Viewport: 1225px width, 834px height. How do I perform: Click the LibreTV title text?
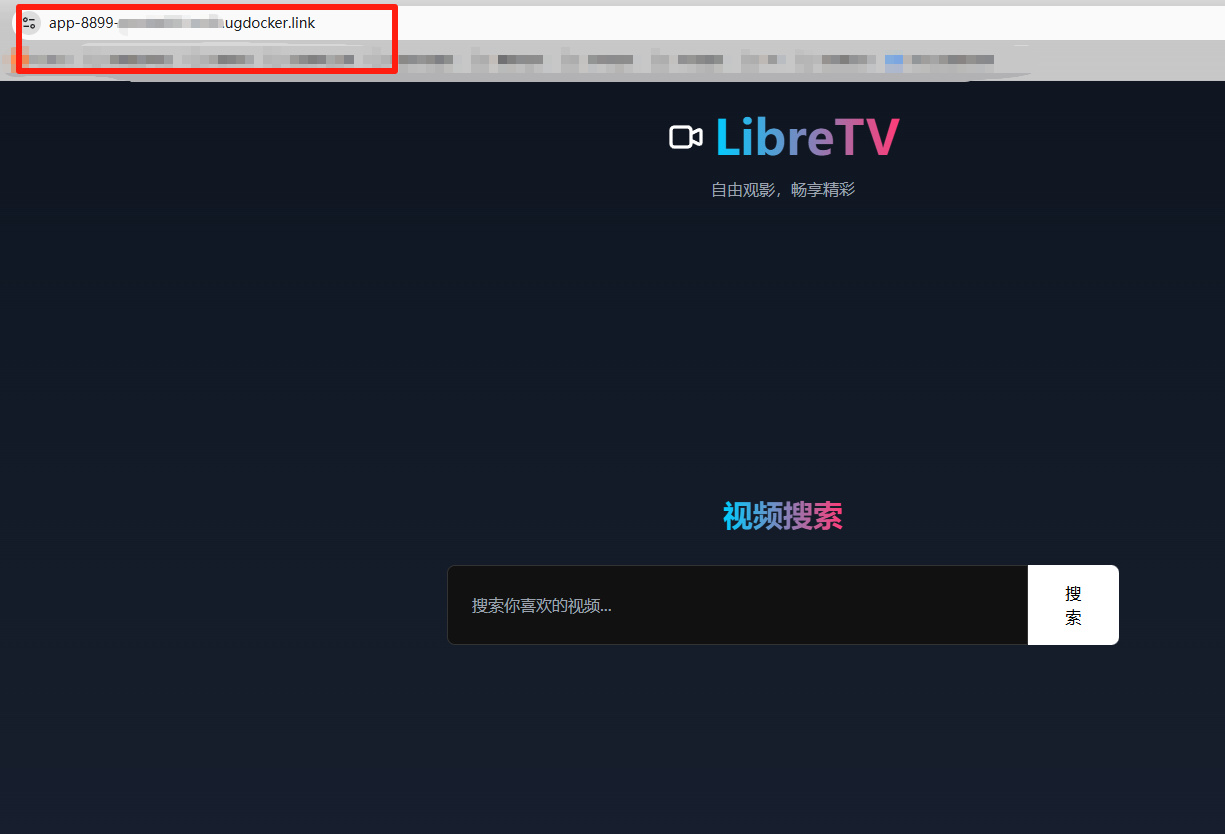tap(807, 138)
